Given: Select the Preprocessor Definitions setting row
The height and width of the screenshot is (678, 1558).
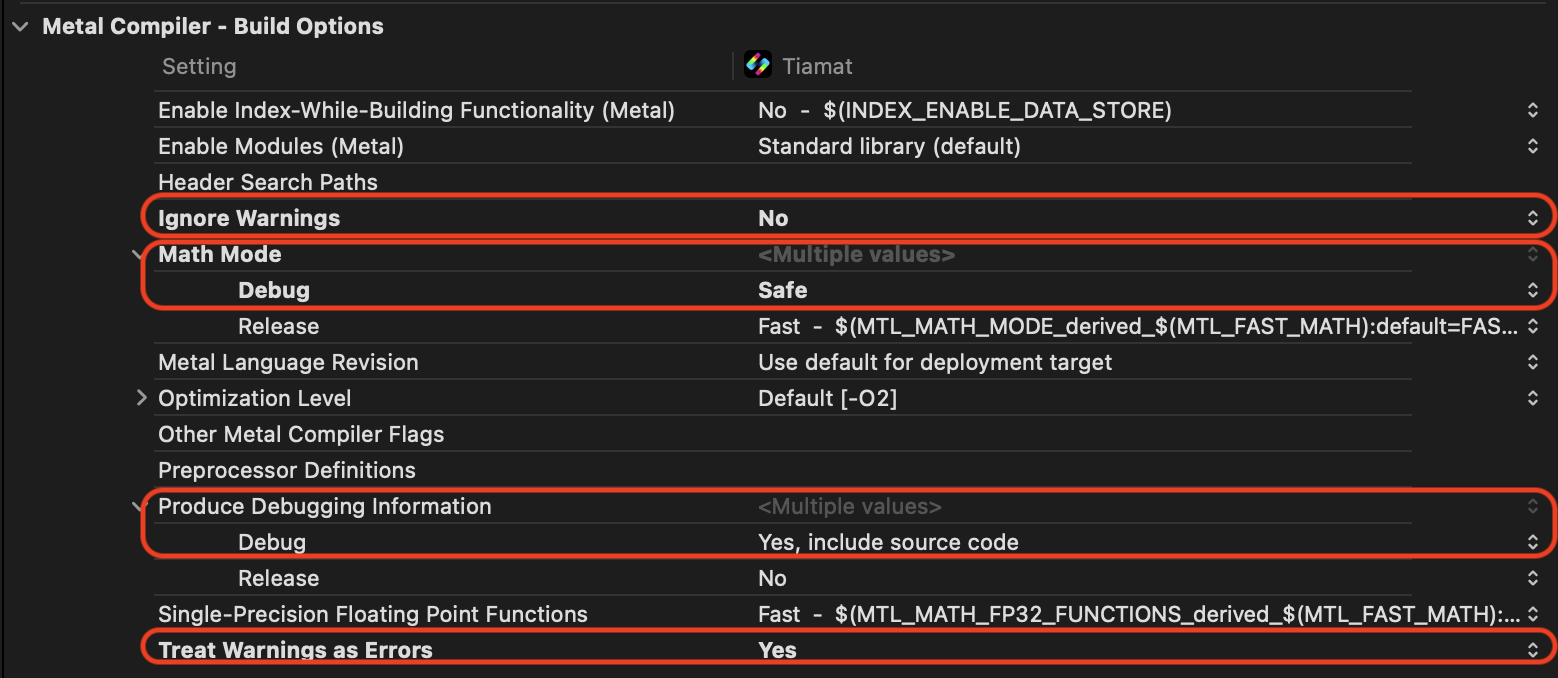Looking at the screenshot, I should (x=286, y=470).
